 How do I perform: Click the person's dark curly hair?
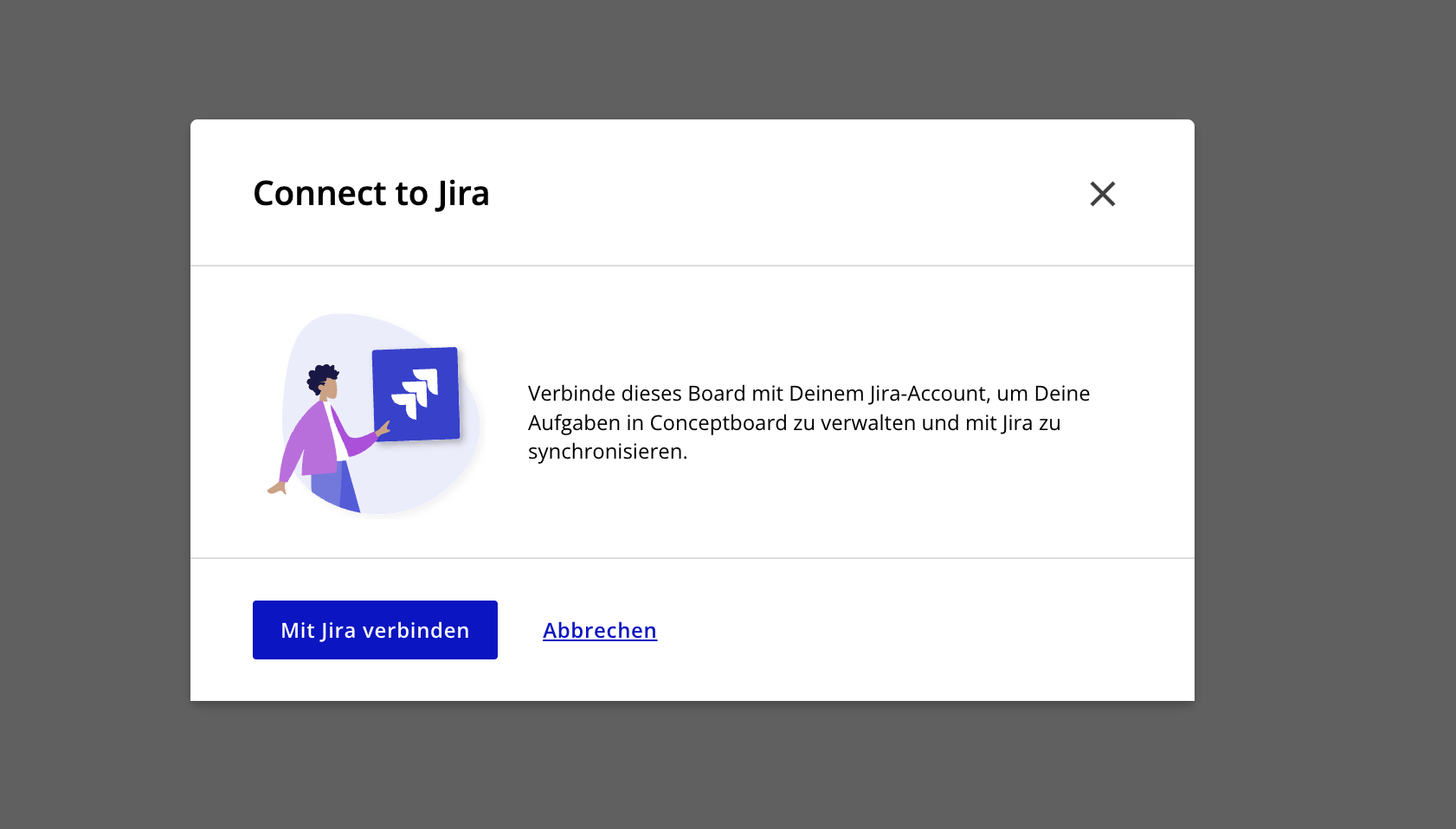click(322, 376)
